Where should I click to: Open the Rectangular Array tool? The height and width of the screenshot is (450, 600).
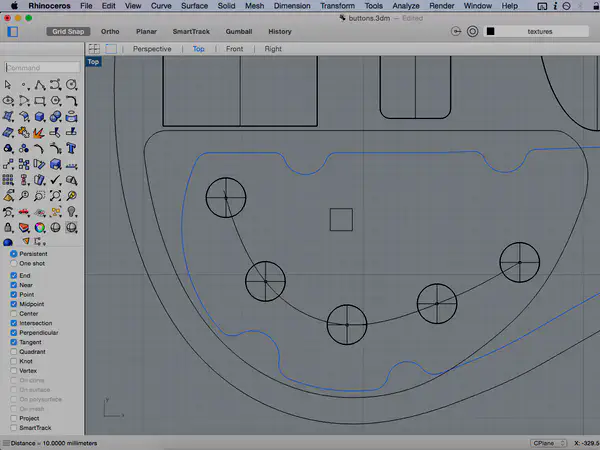[8, 180]
